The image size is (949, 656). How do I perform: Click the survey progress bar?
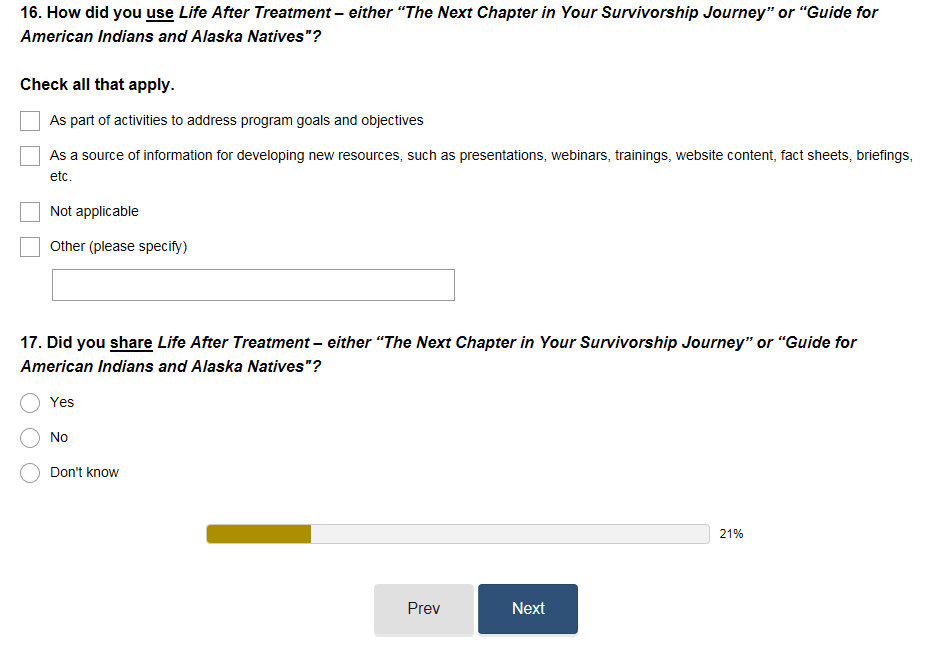click(457, 534)
